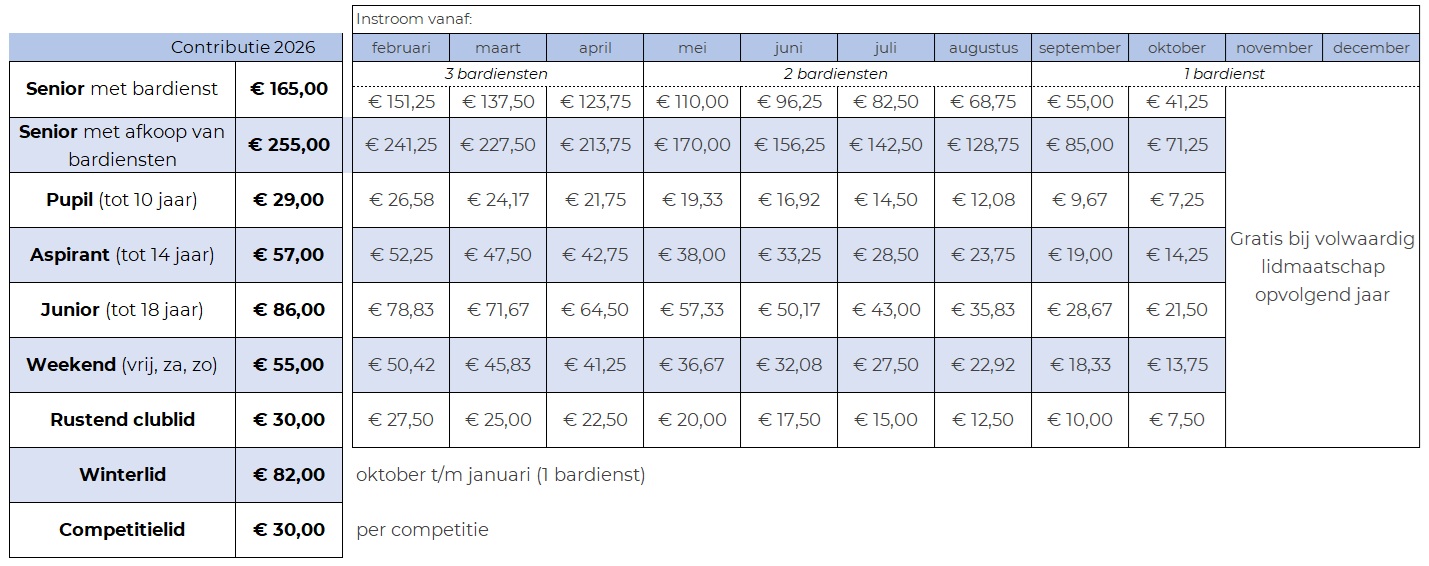
Task: Select the Rustend clublid row label
Action: click(122, 420)
